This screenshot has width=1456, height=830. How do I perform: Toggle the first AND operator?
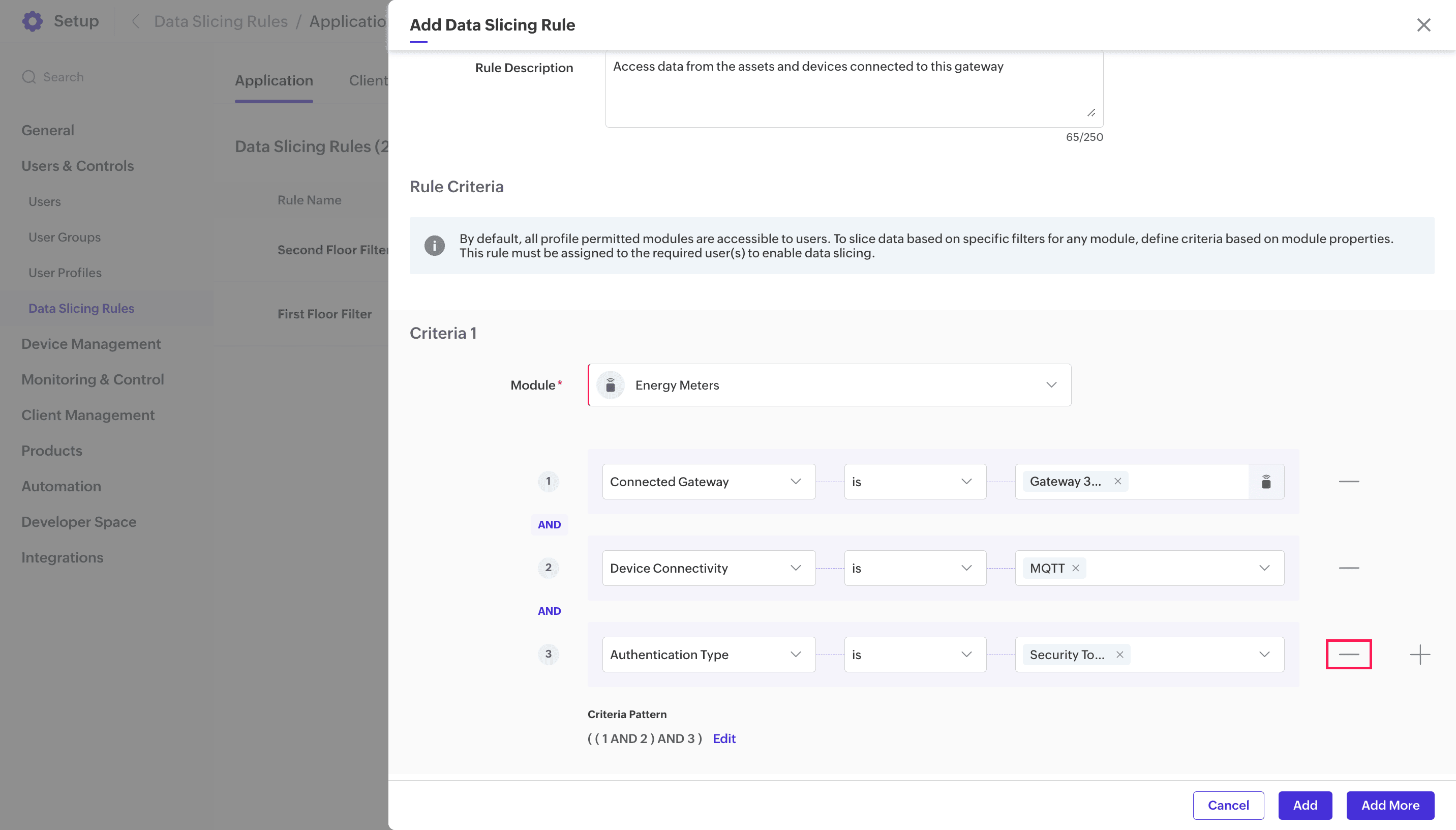coord(549,524)
